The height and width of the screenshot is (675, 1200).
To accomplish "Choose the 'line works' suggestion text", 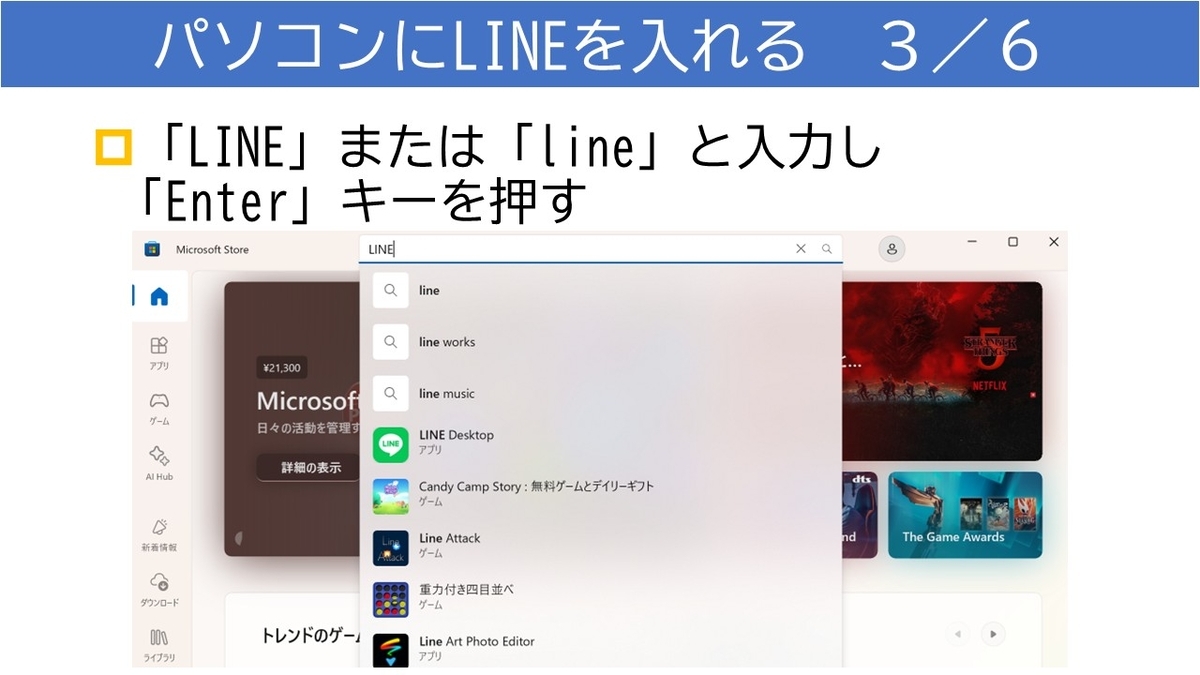I will pyautogui.click(x=447, y=342).
